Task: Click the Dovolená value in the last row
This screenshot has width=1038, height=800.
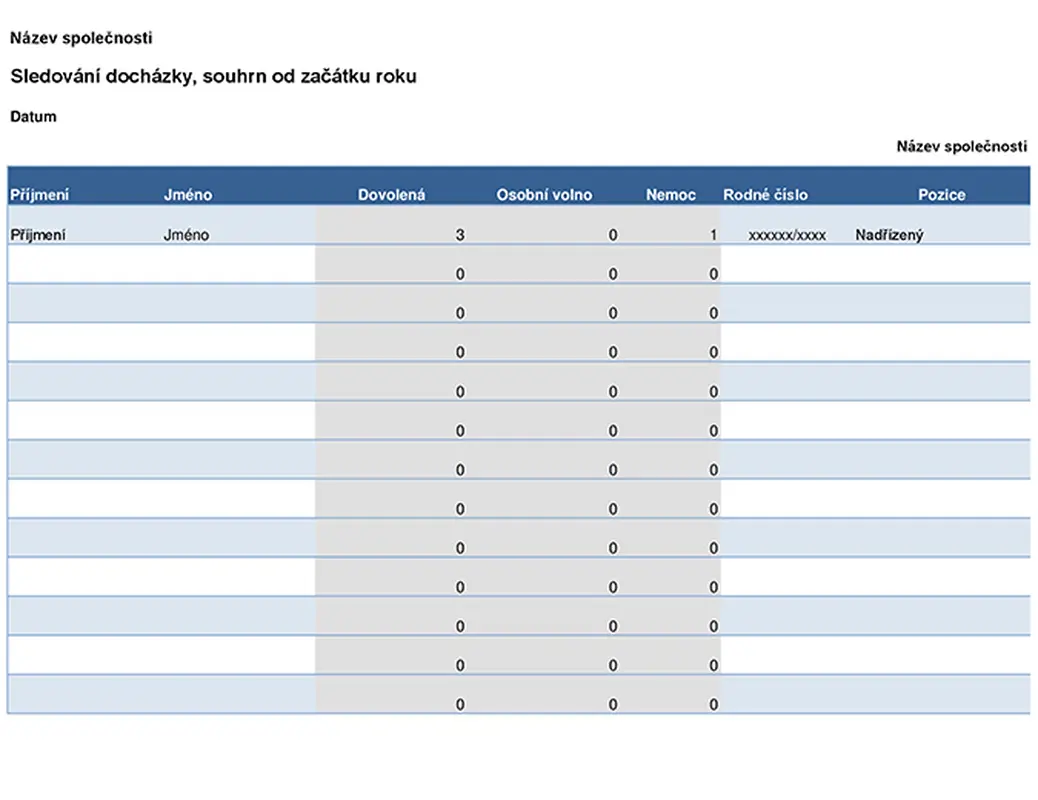Action: 460,704
